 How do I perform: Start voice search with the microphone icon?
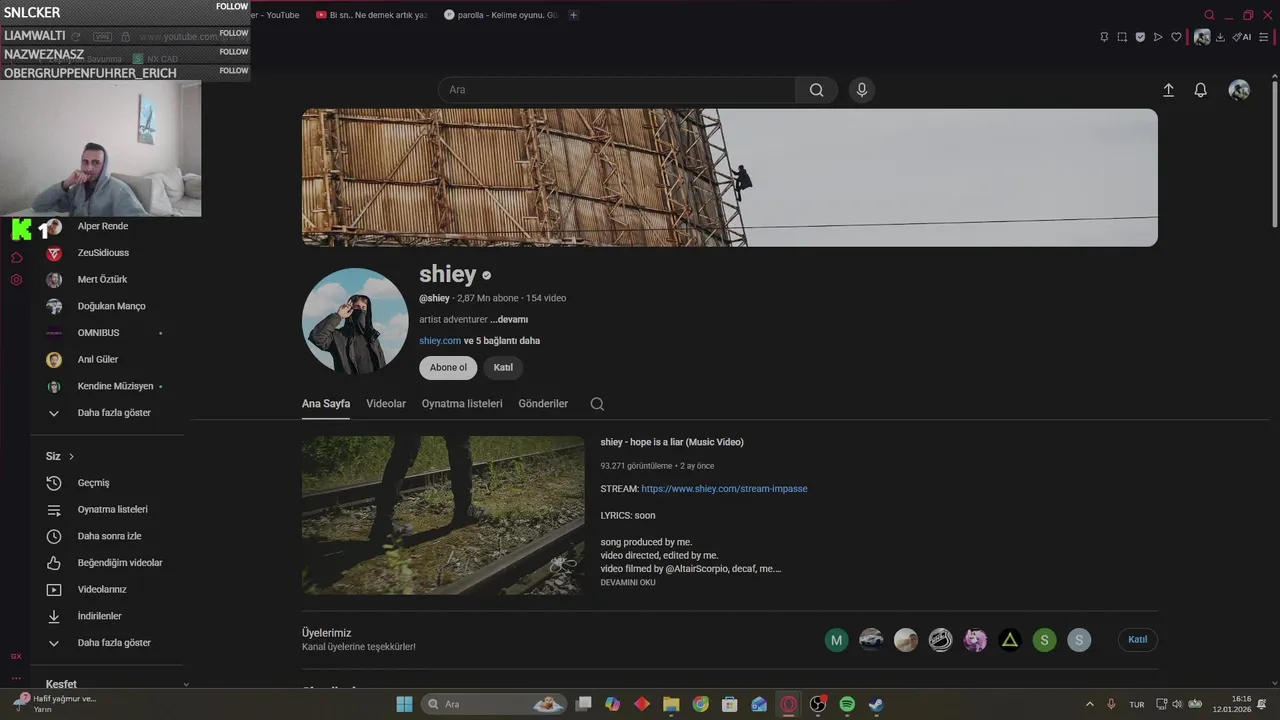[x=862, y=90]
